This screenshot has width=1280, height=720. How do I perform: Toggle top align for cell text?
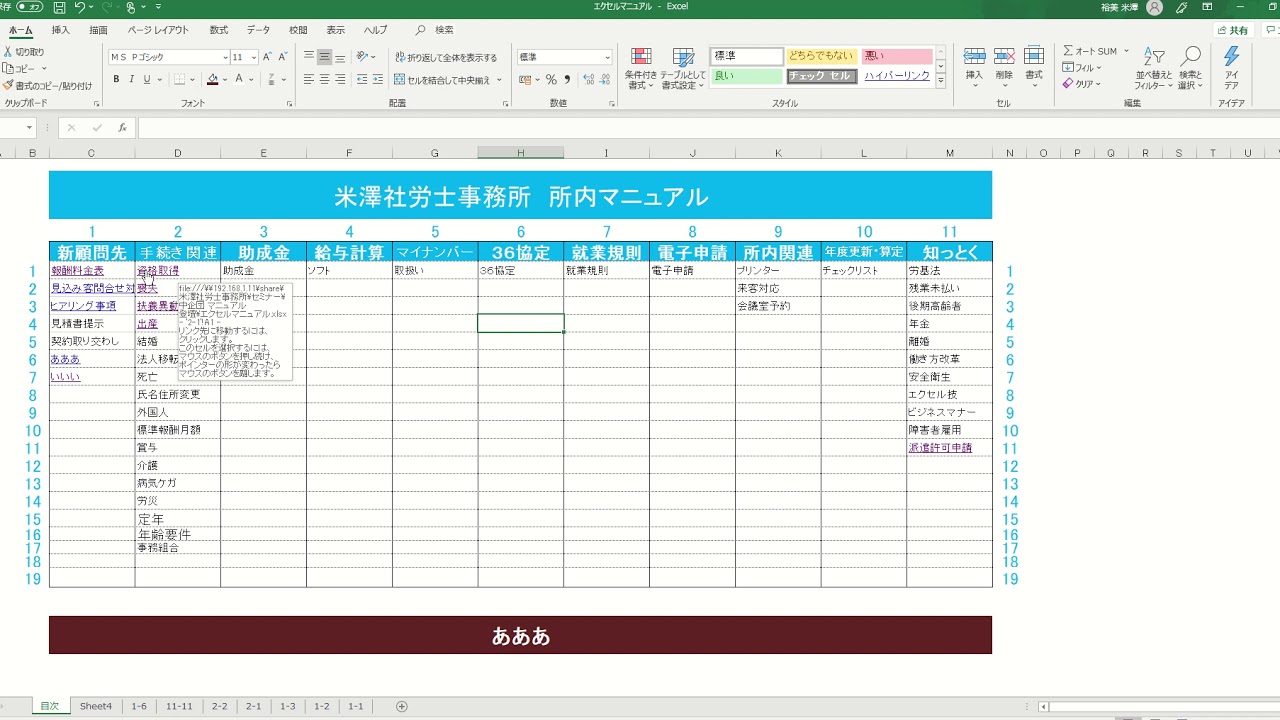[309, 57]
